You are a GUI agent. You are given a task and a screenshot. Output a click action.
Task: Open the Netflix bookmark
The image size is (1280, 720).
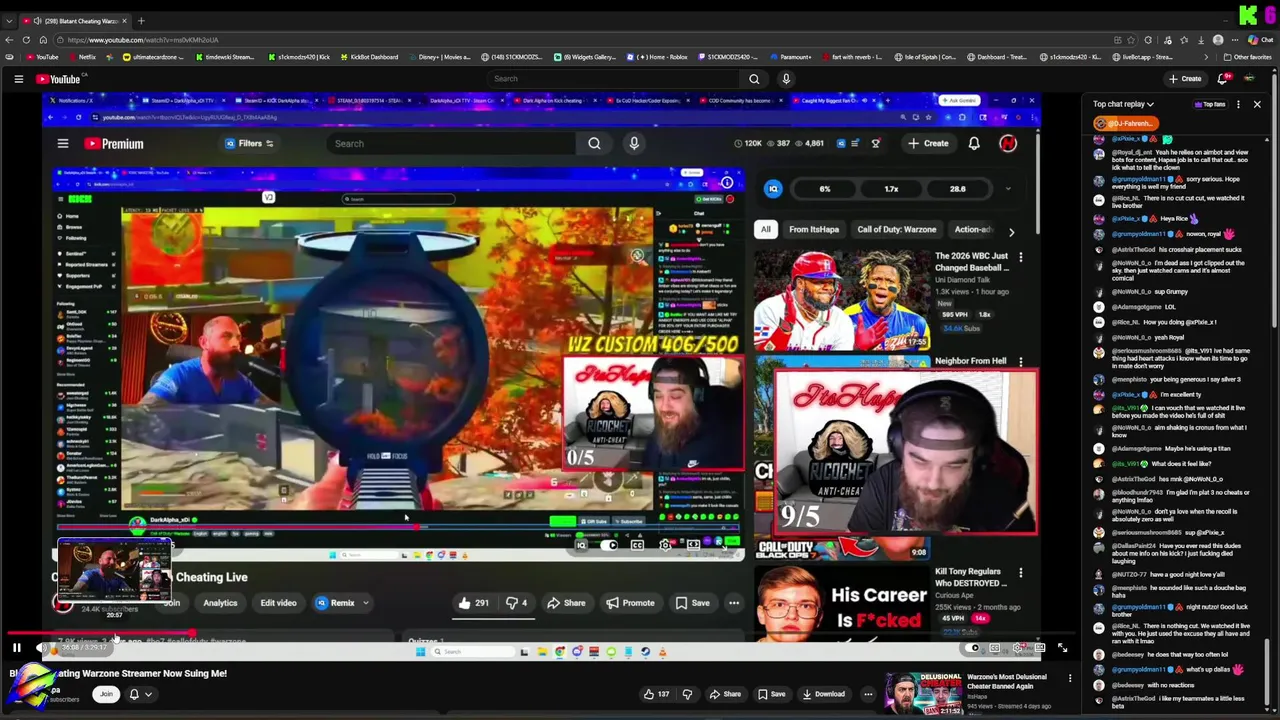[x=82, y=57]
